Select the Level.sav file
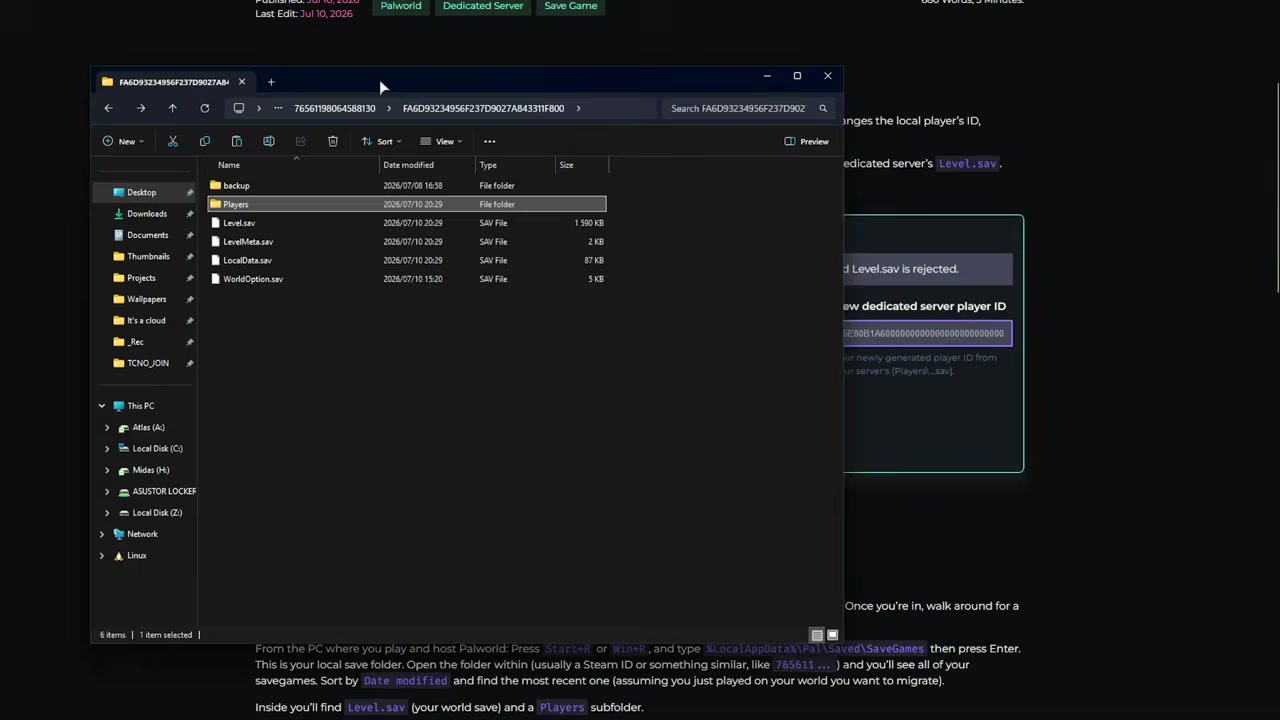The width and height of the screenshot is (1280, 720). click(x=406, y=223)
